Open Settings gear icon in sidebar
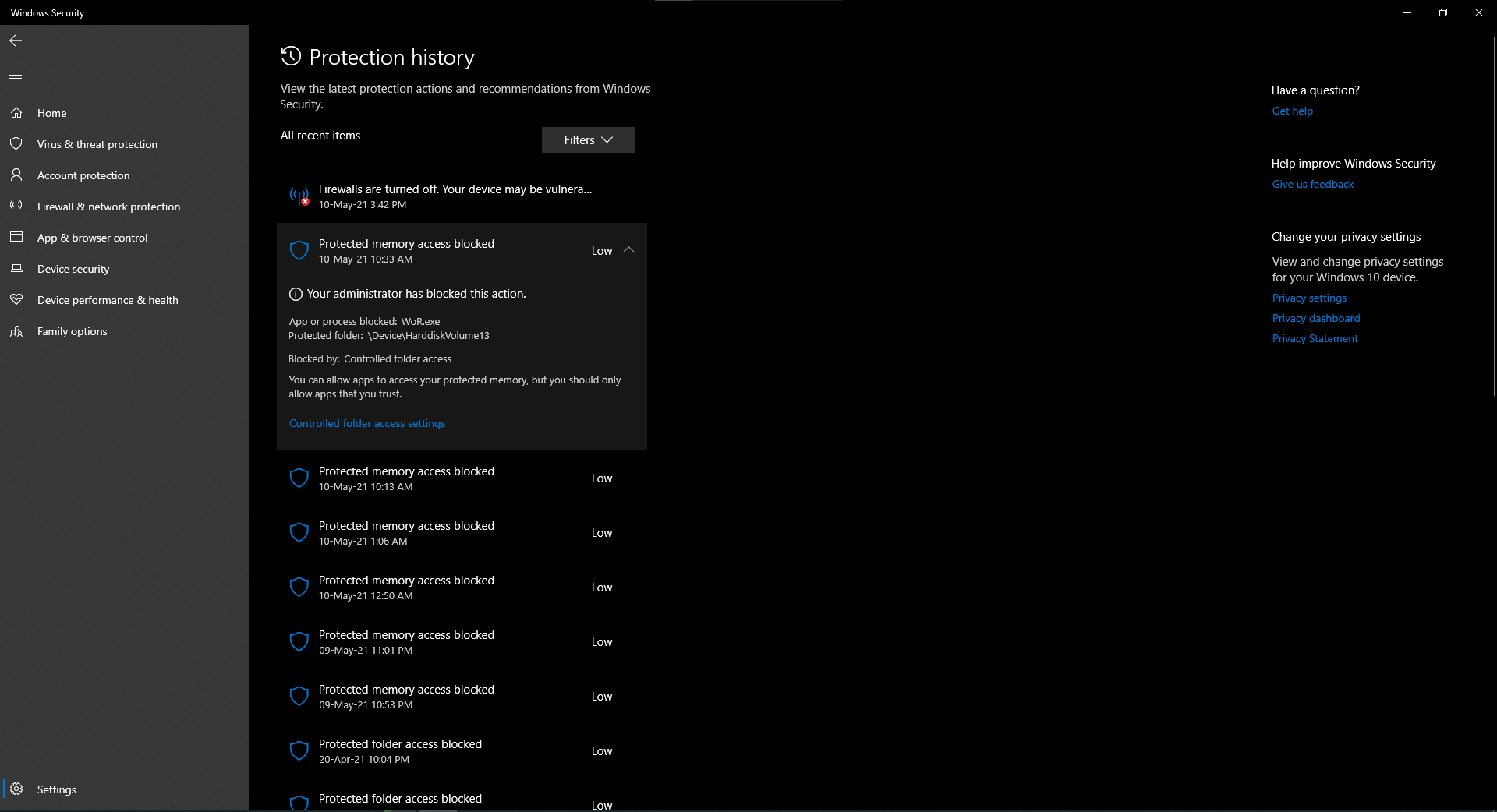 16,789
